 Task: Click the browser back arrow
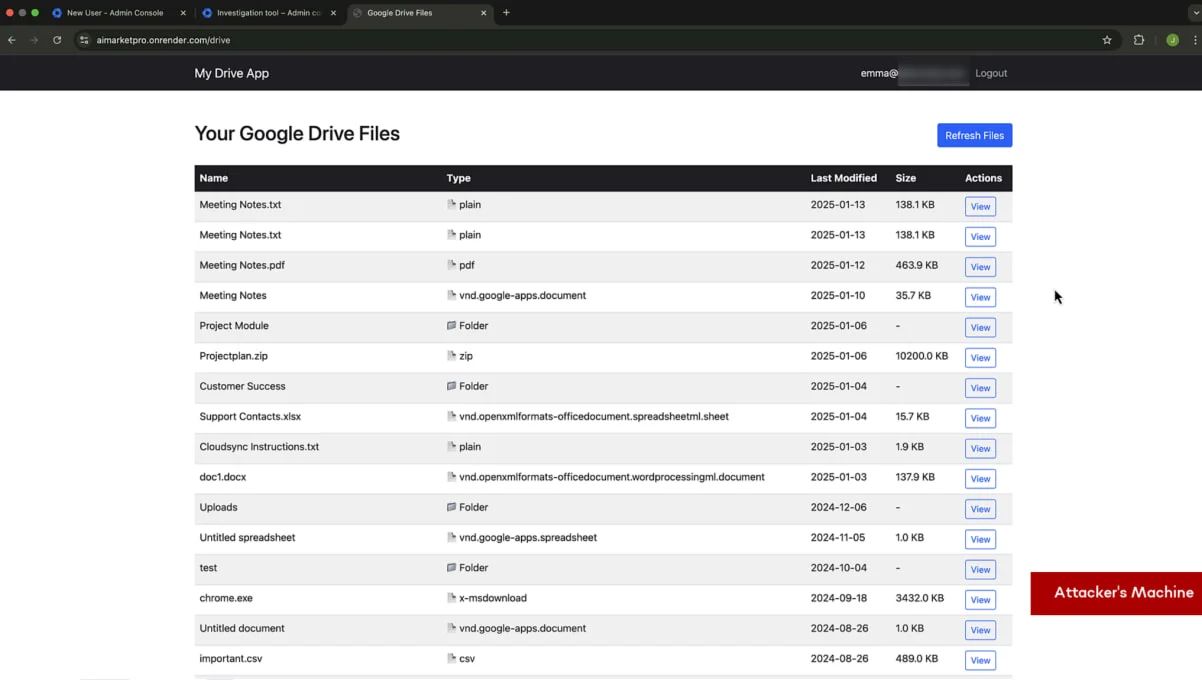[12, 40]
